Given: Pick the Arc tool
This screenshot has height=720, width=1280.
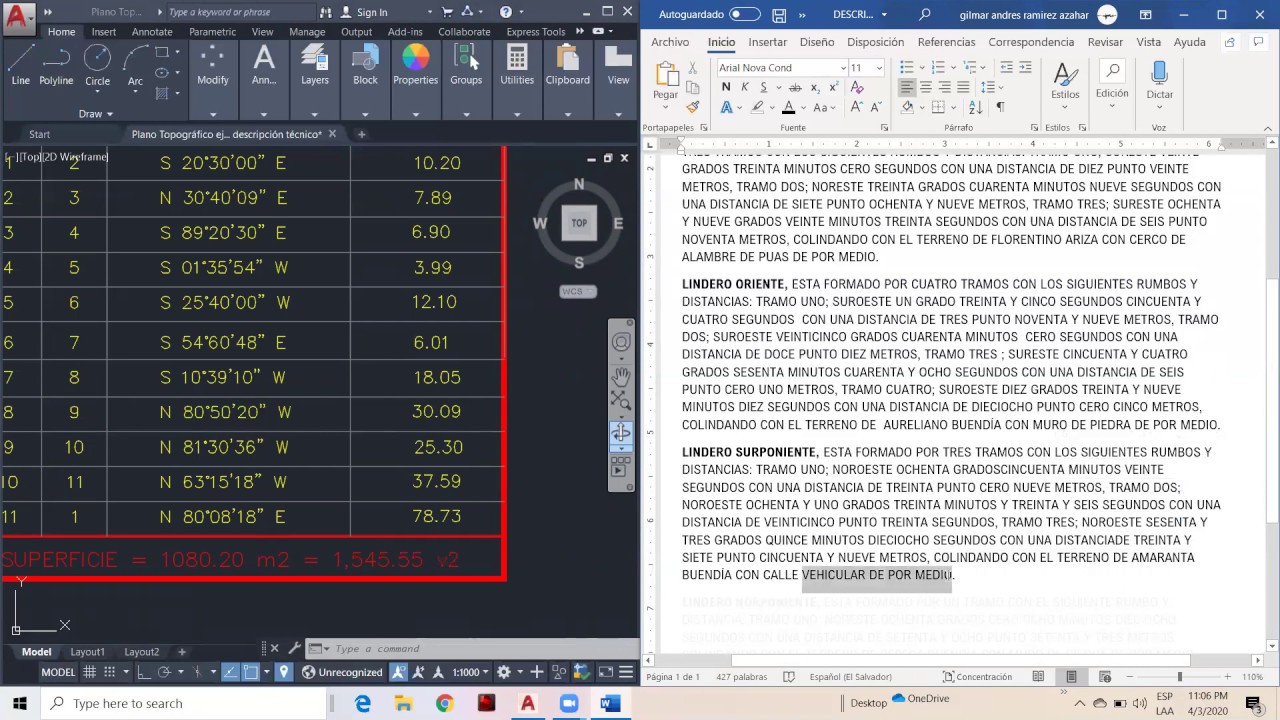Looking at the screenshot, I should [135, 65].
